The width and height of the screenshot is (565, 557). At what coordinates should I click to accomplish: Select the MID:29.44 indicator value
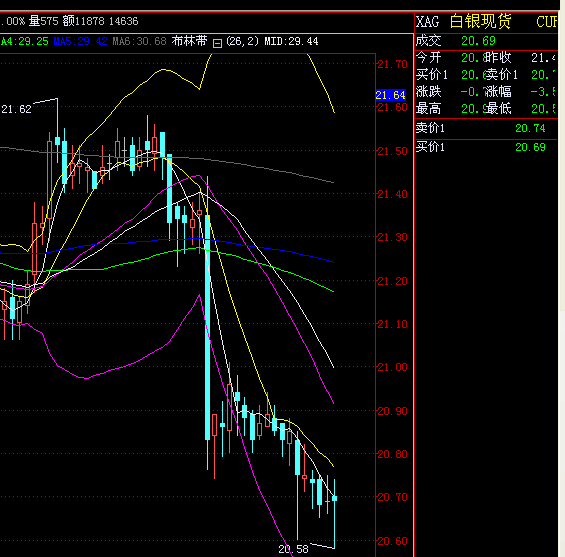[x=291, y=41]
